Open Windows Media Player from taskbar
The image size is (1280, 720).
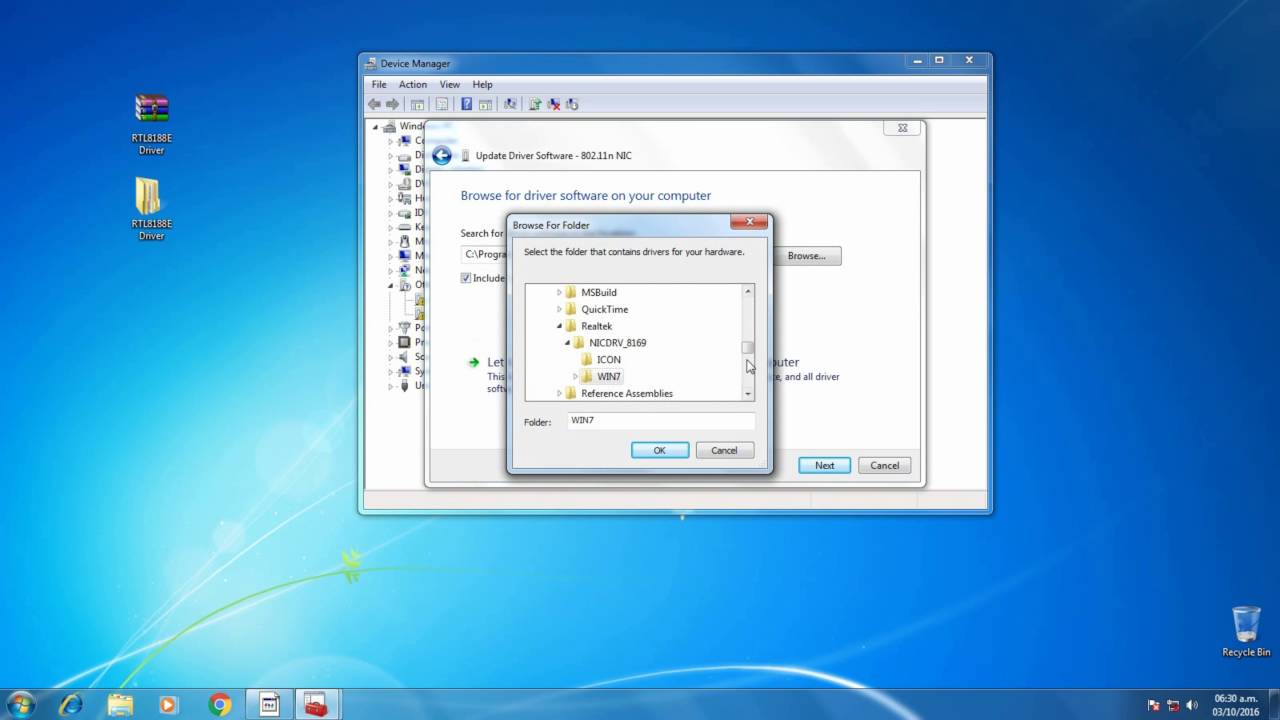168,704
